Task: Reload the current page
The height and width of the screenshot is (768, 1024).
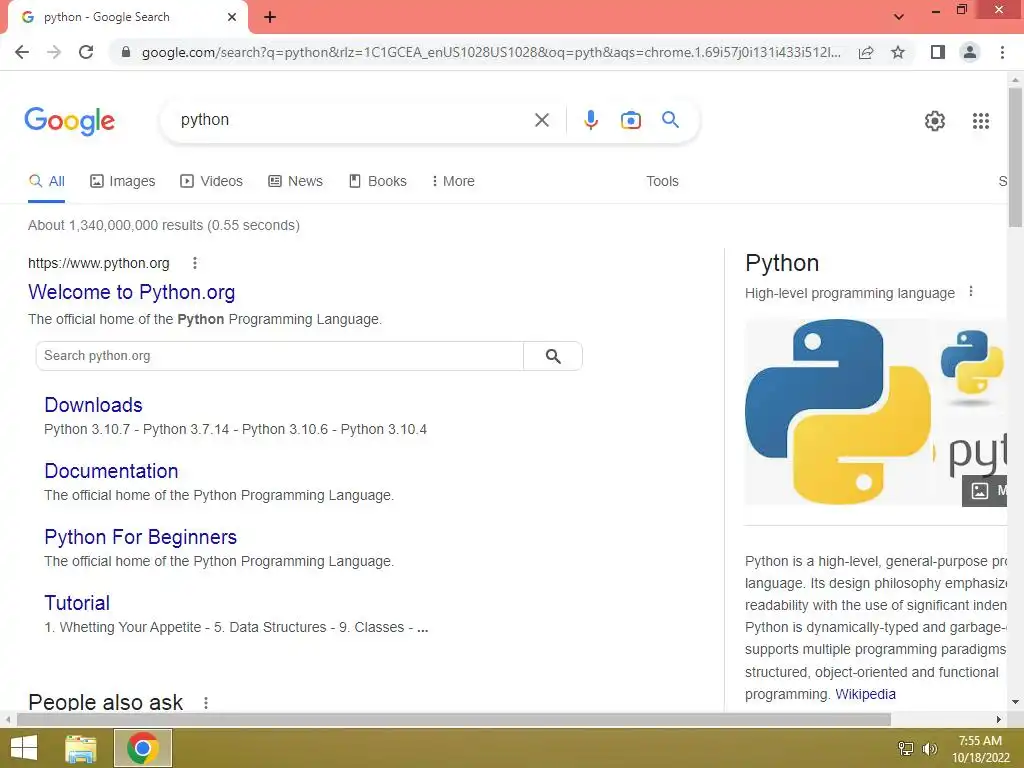Action: click(x=86, y=52)
